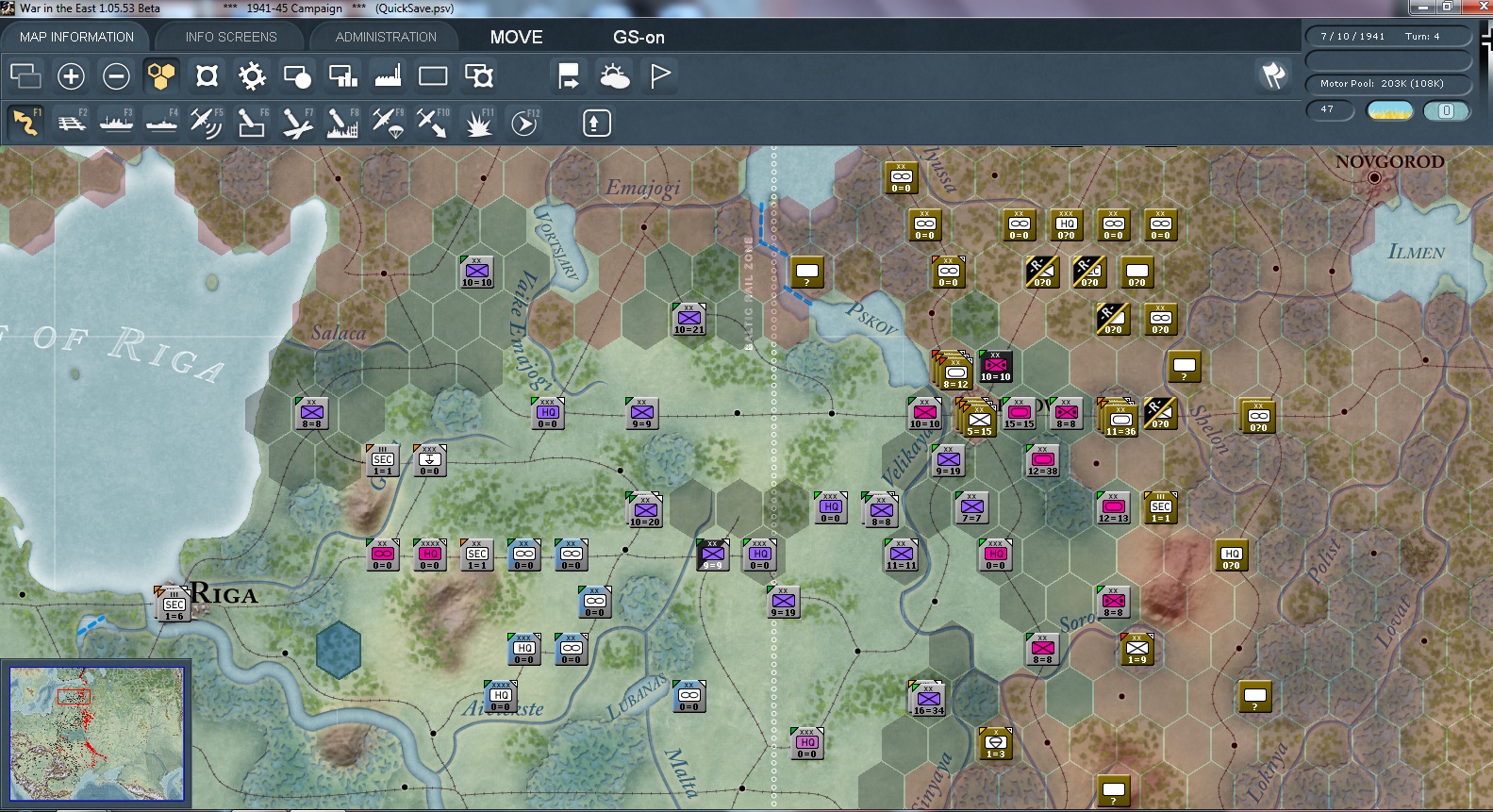Select the F1 move mode icon
Image resolution: width=1493 pixels, height=812 pixels.
coord(25,123)
